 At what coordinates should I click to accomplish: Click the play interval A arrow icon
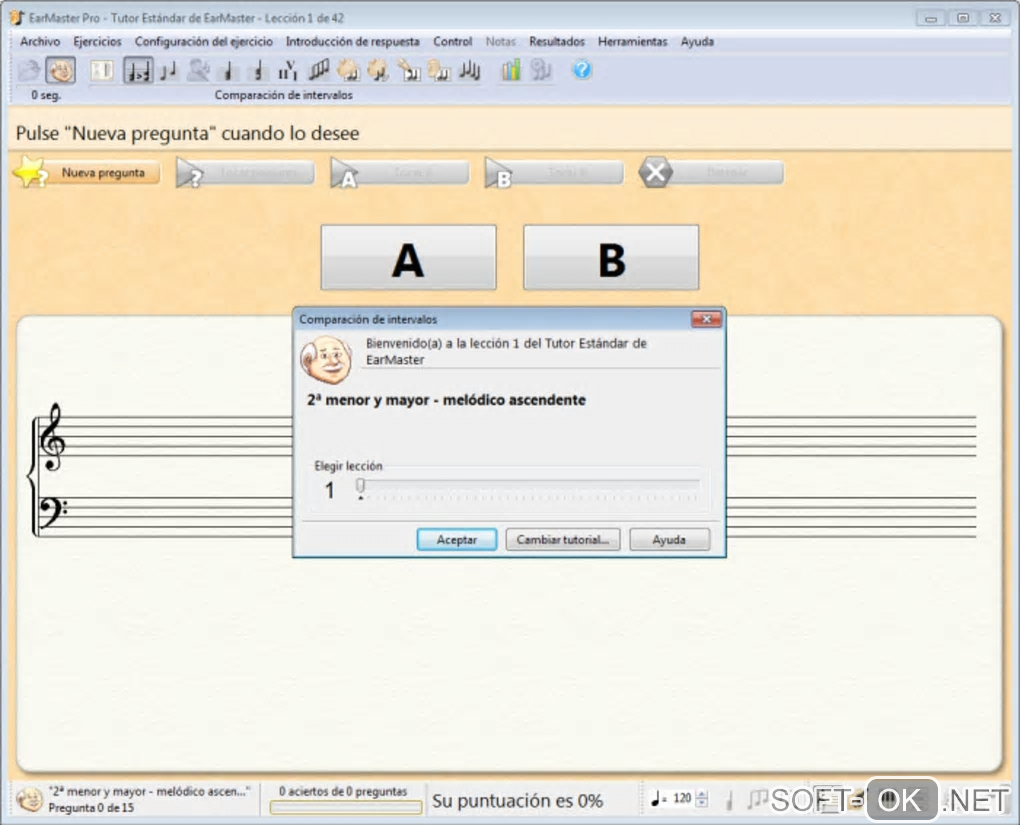pos(344,173)
